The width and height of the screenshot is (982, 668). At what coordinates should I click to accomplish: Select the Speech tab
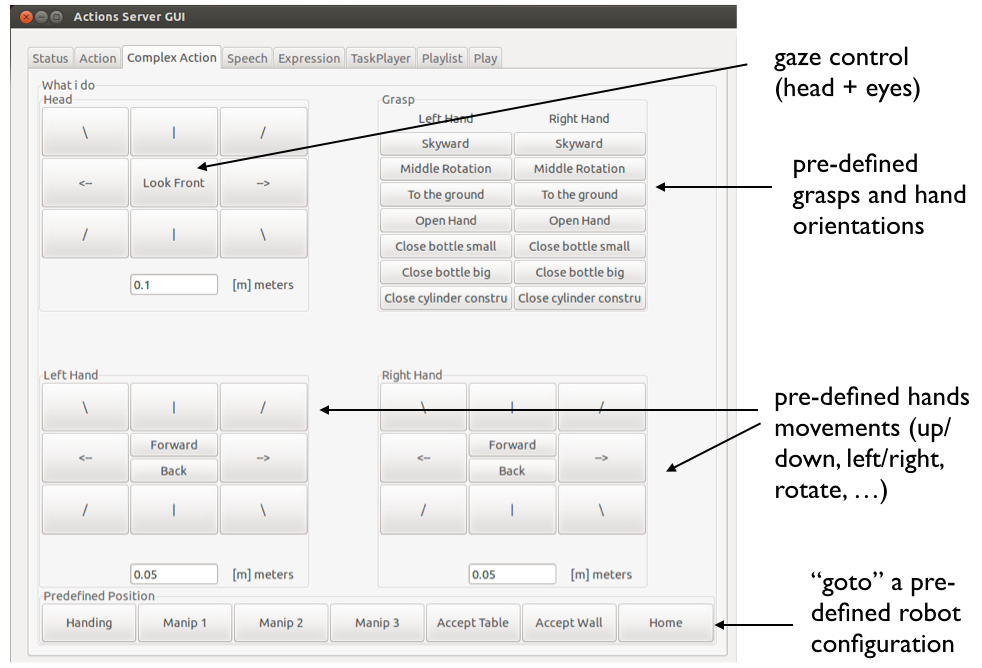[x=247, y=58]
